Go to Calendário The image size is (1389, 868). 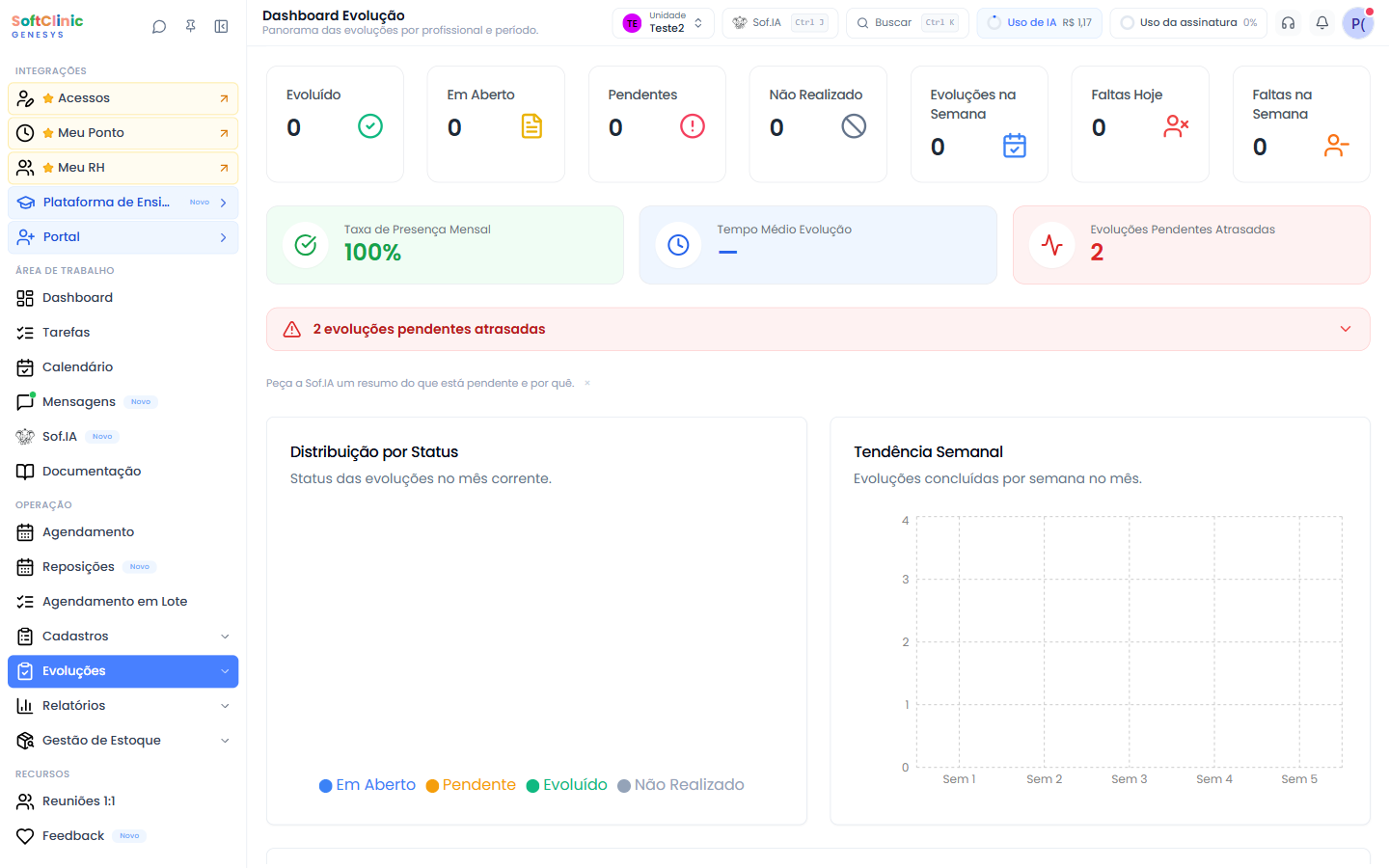(123, 367)
